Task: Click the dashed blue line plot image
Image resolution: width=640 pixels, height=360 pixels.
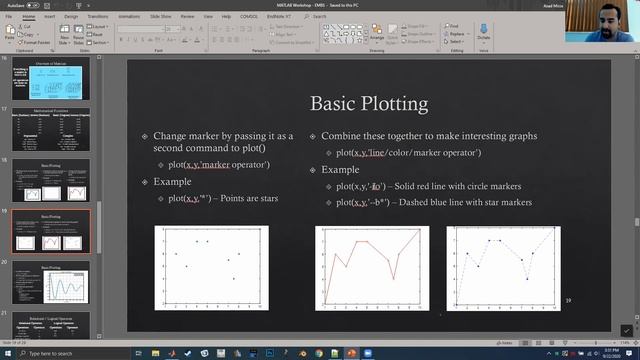Action: (503, 268)
